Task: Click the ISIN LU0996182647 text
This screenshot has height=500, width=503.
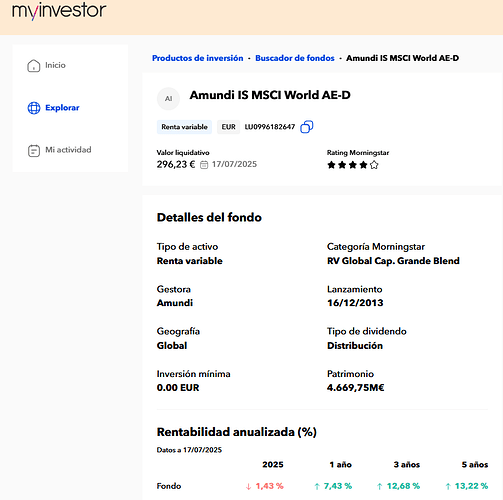Action: point(270,127)
